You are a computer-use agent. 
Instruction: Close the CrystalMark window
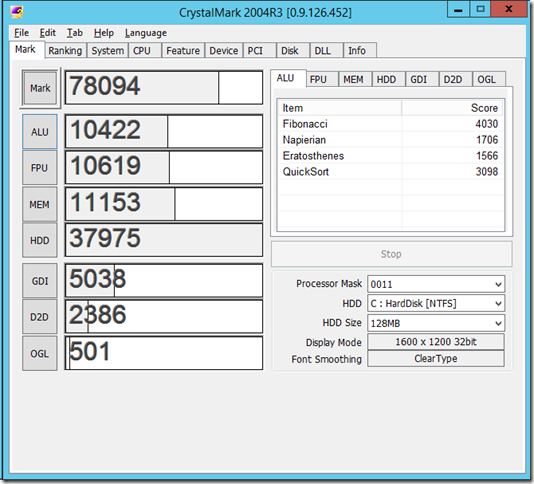(x=509, y=10)
